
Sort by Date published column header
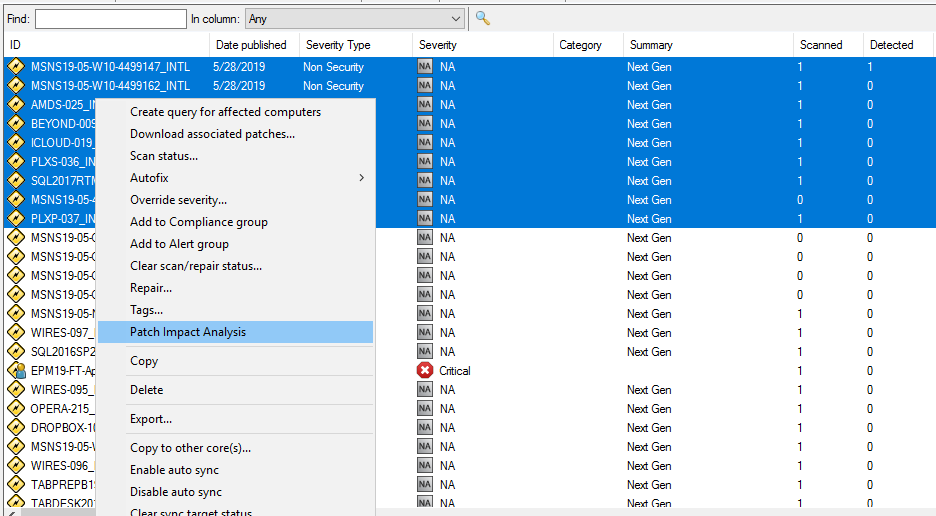tap(251, 45)
